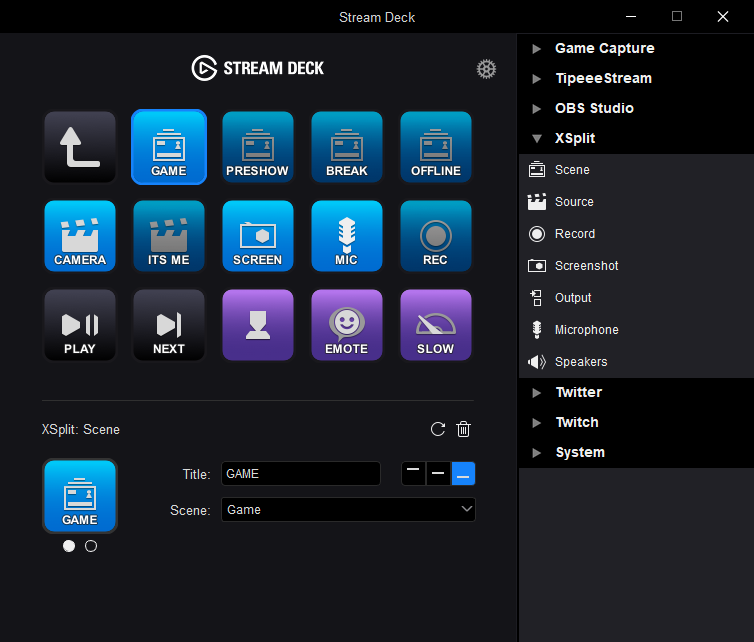The width and height of the screenshot is (754, 642).
Task: Select the PRESHOW scene key
Action: click(x=258, y=147)
